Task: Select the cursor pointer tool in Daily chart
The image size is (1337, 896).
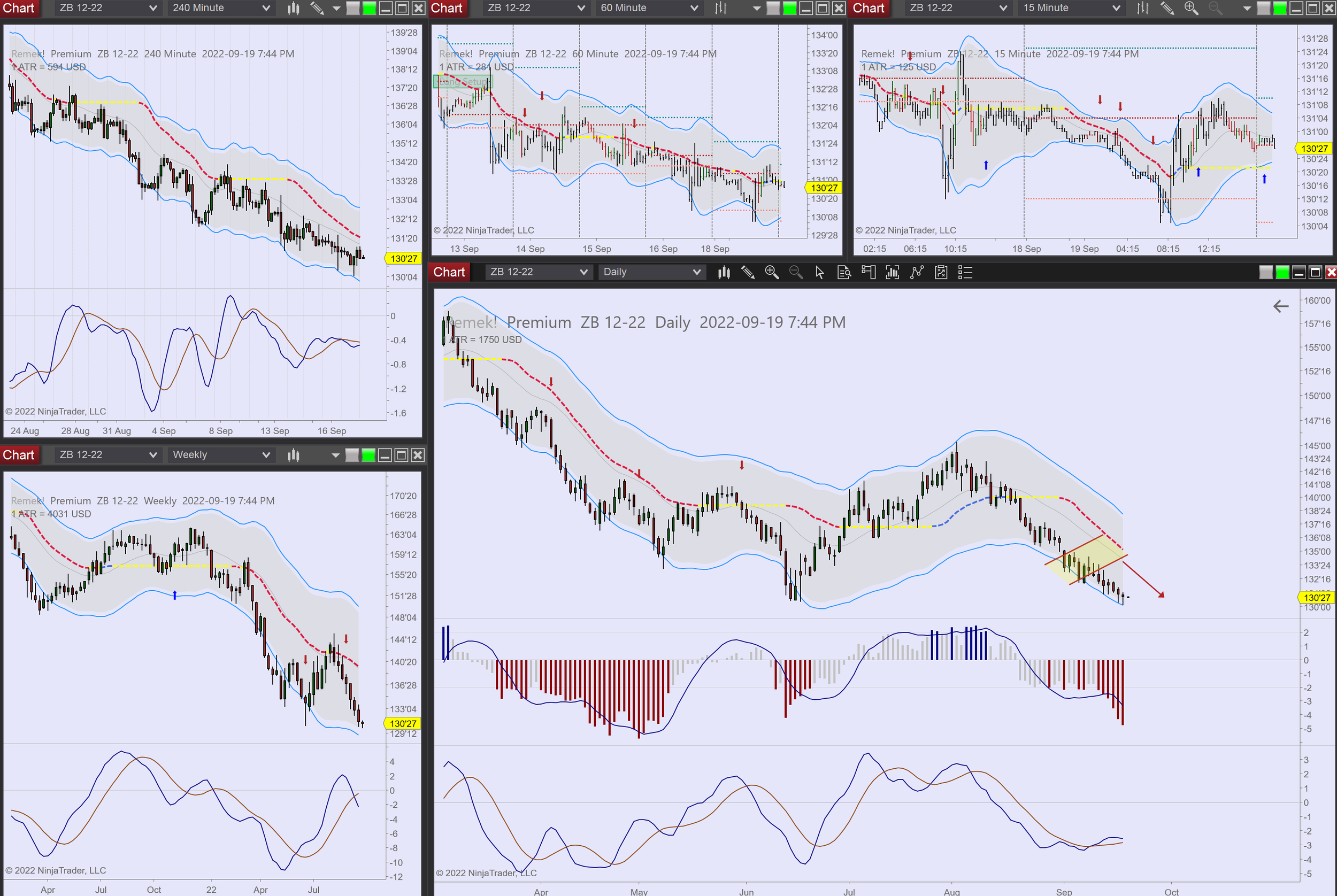Action: tap(820, 273)
